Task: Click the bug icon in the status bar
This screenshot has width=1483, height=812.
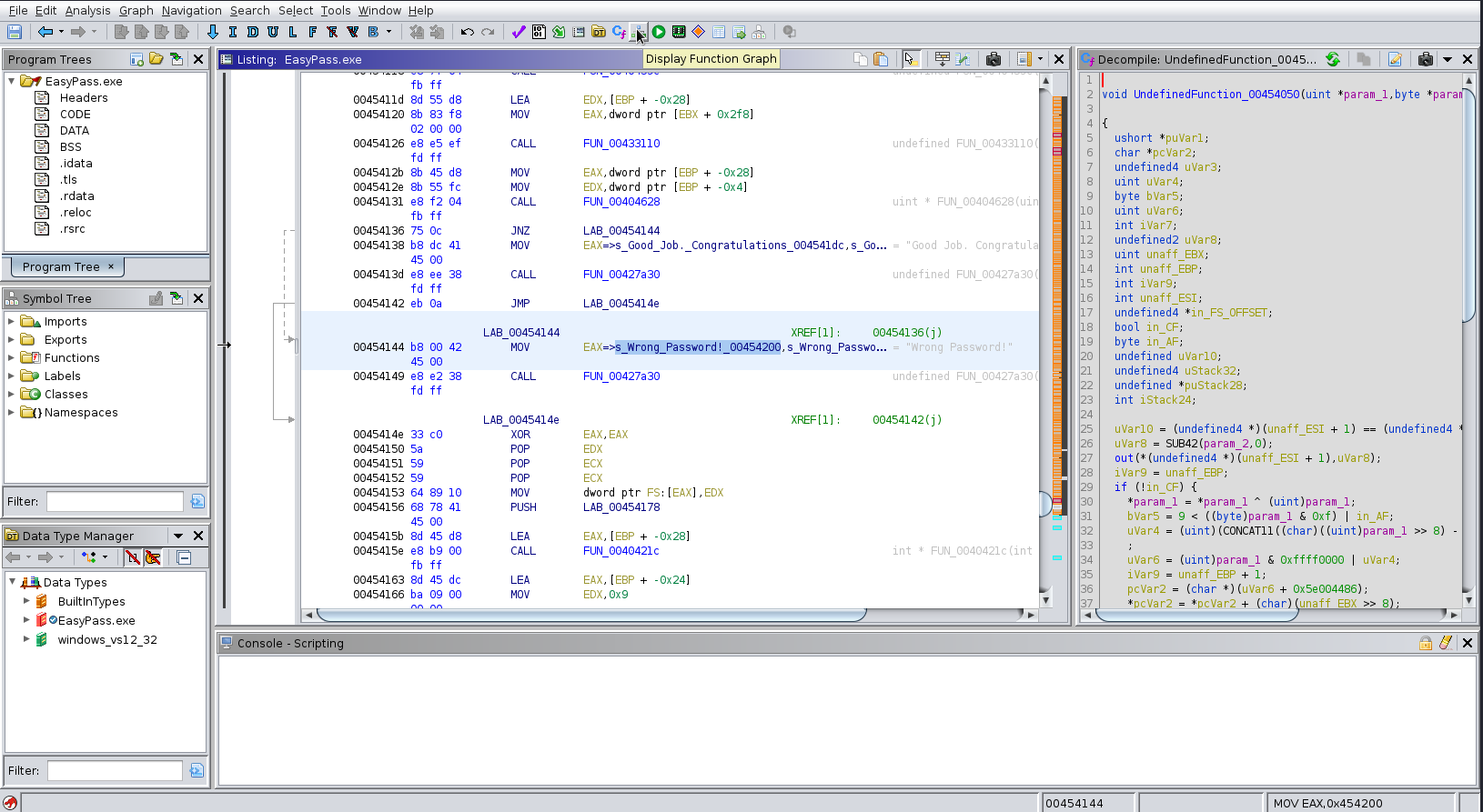Action: pyautogui.click(x=10, y=803)
